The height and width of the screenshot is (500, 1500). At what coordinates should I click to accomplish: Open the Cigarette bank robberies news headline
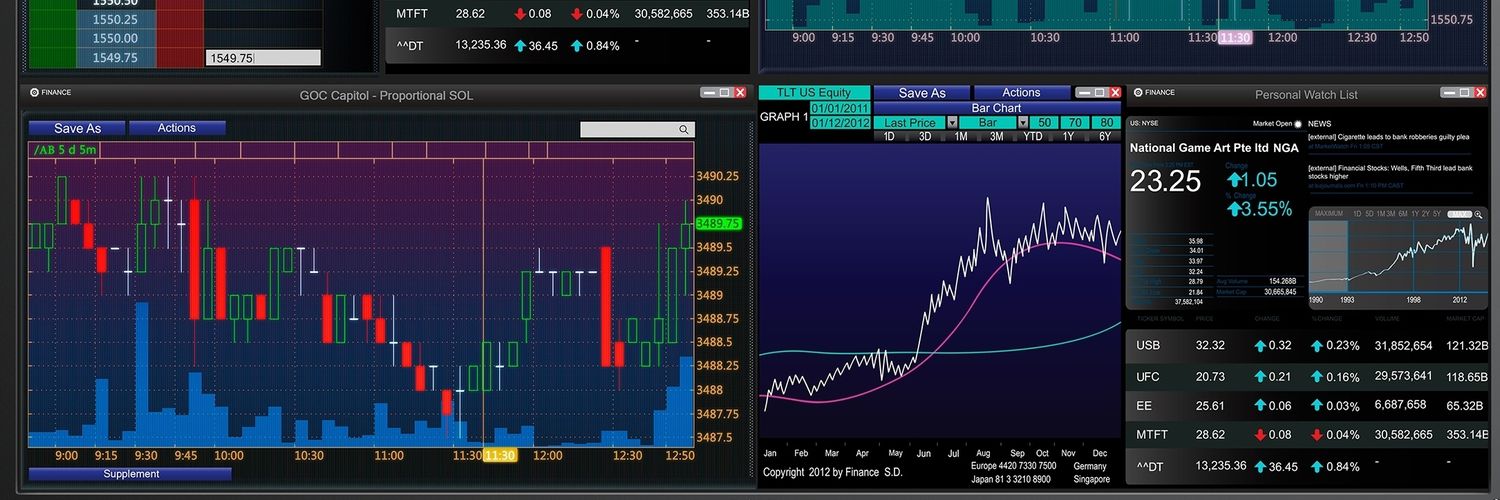(x=1388, y=137)
